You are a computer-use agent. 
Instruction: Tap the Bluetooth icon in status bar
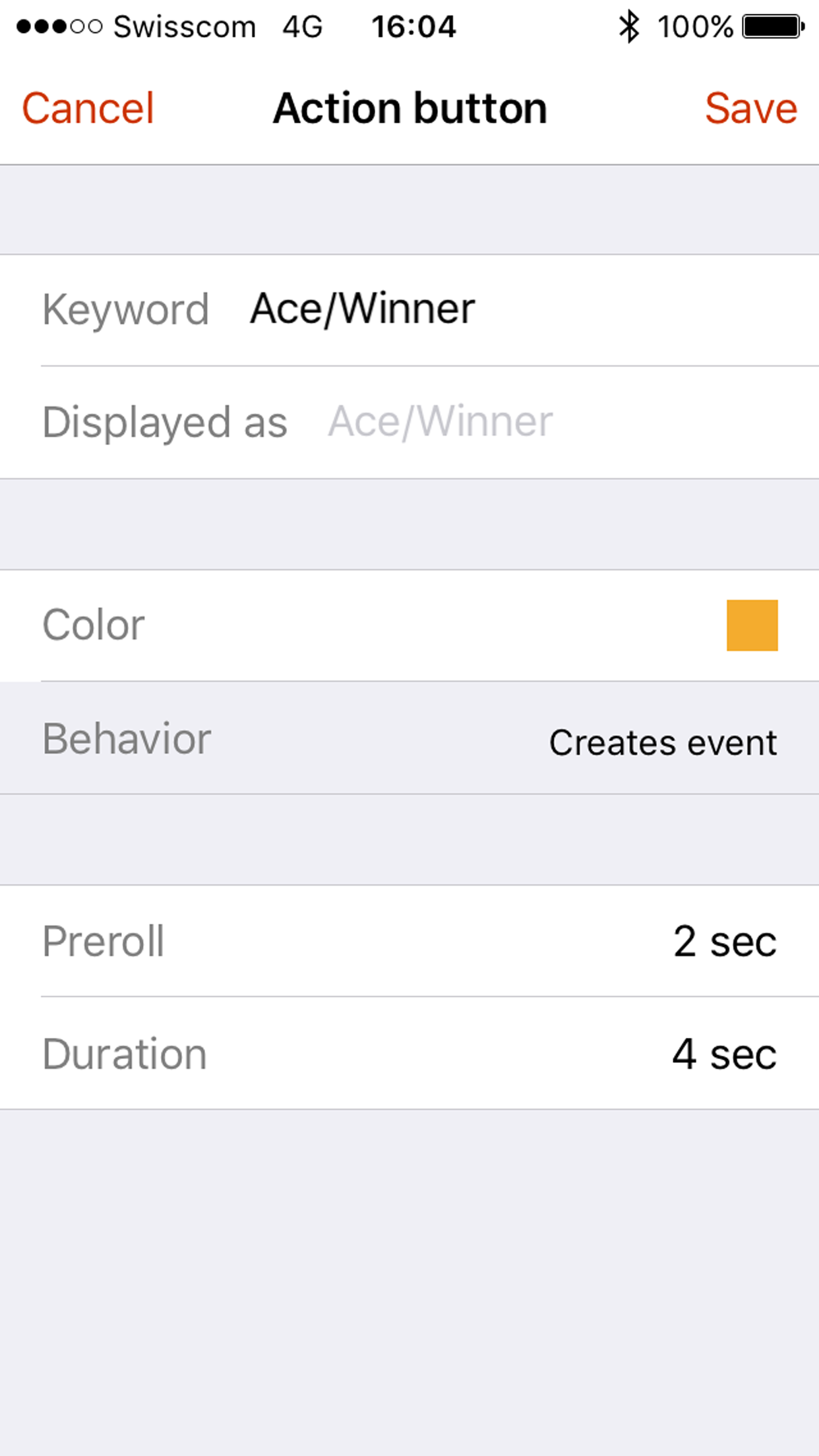[x=629, y=27]
